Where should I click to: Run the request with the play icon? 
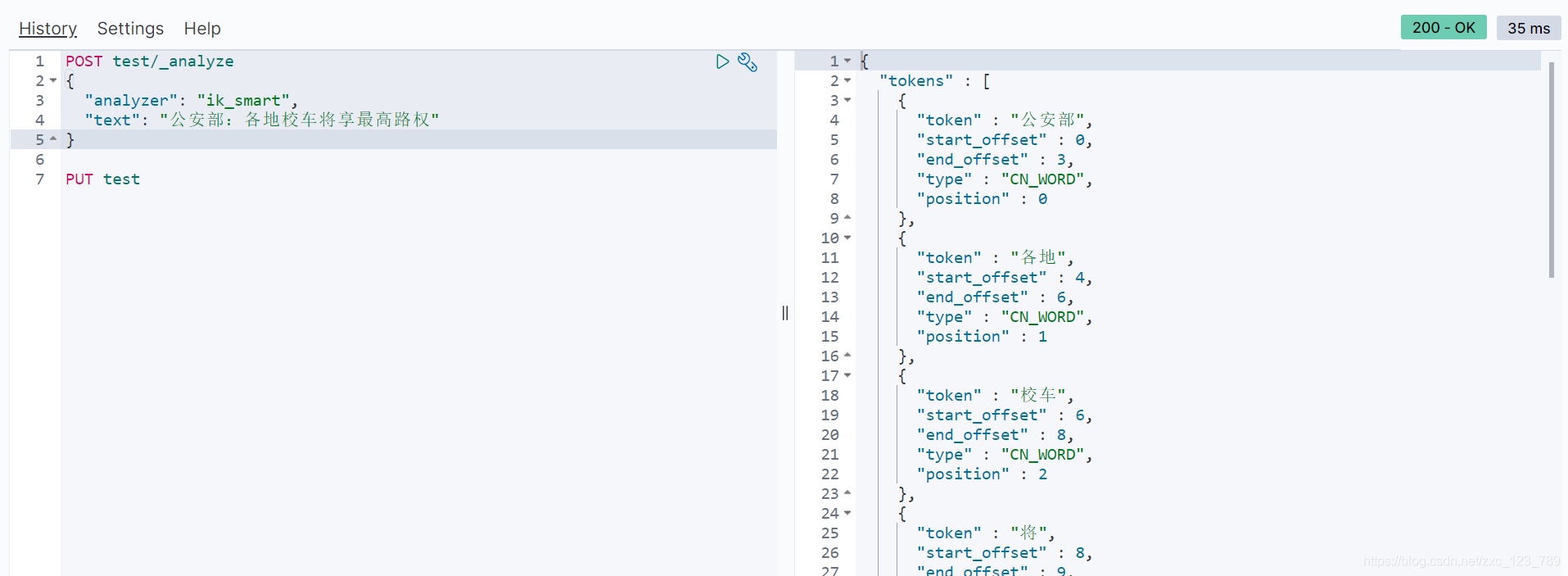tap(722, 61)
